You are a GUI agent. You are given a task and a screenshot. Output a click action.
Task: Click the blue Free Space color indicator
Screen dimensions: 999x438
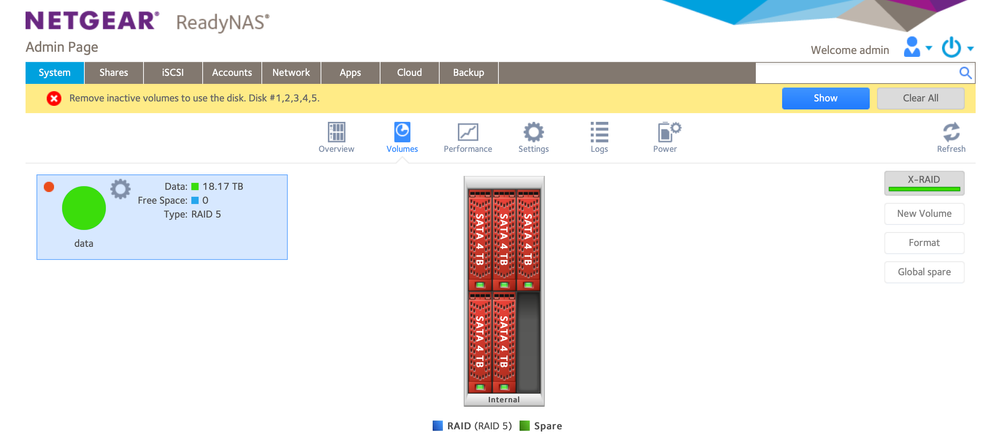pos(195,200)
